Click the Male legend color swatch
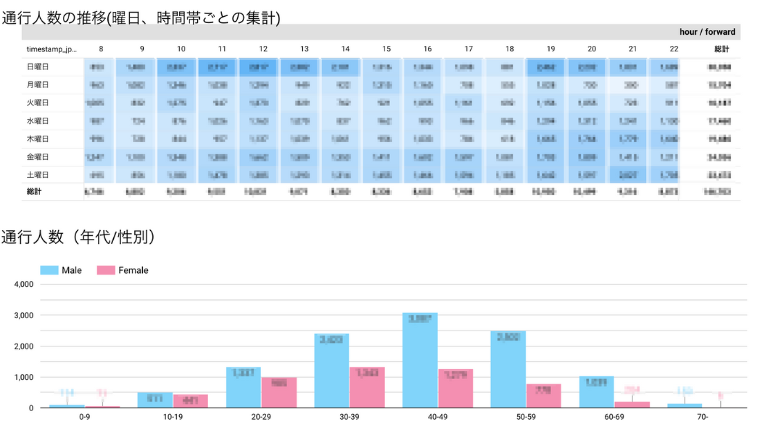This screenshot has width=760, height=428. pos(49,270)
